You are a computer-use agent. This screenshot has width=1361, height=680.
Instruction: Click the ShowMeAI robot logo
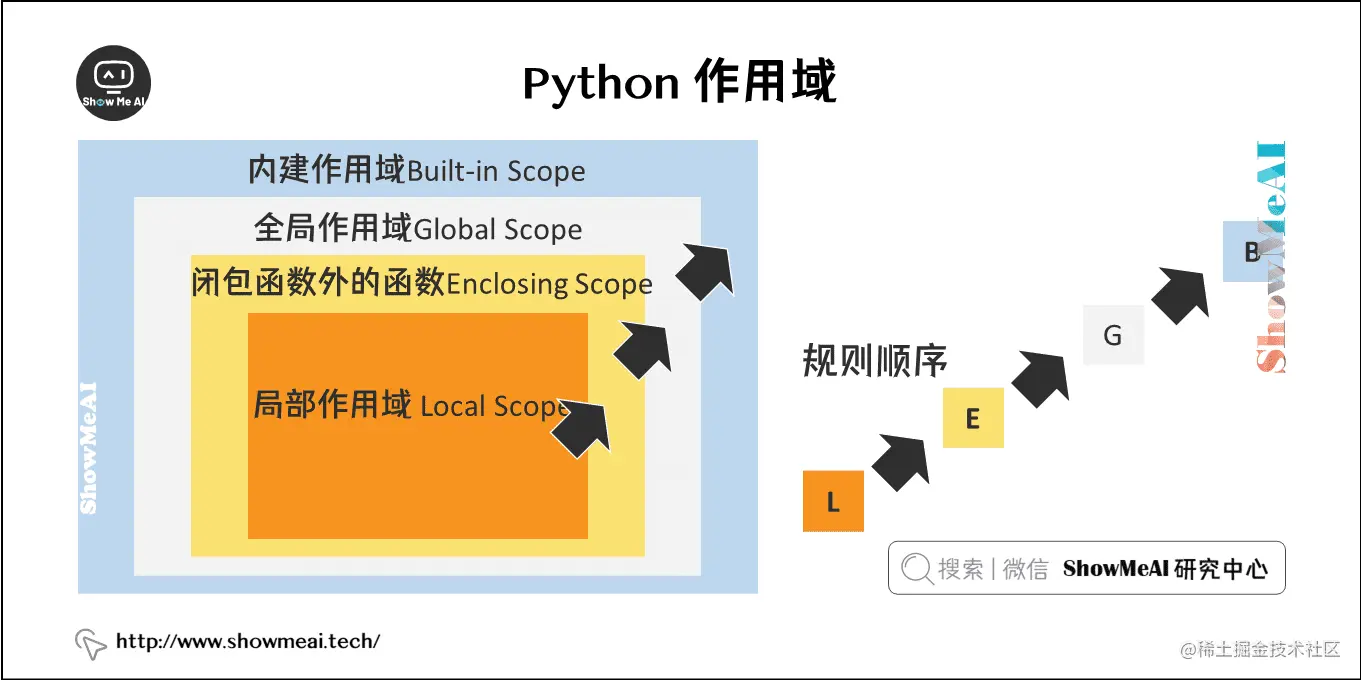click(113, 82)
